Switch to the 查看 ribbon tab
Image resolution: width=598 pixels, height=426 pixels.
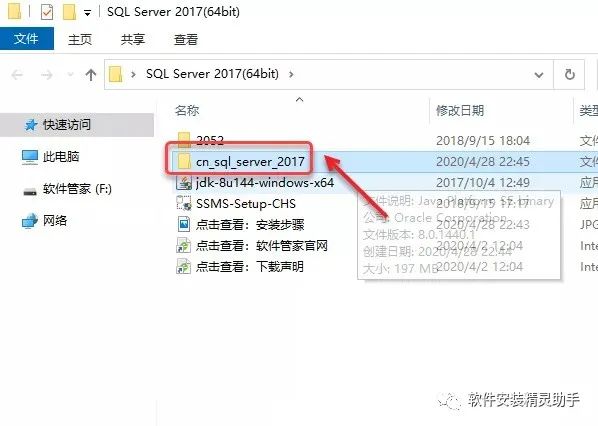click(x=186, y=39)
